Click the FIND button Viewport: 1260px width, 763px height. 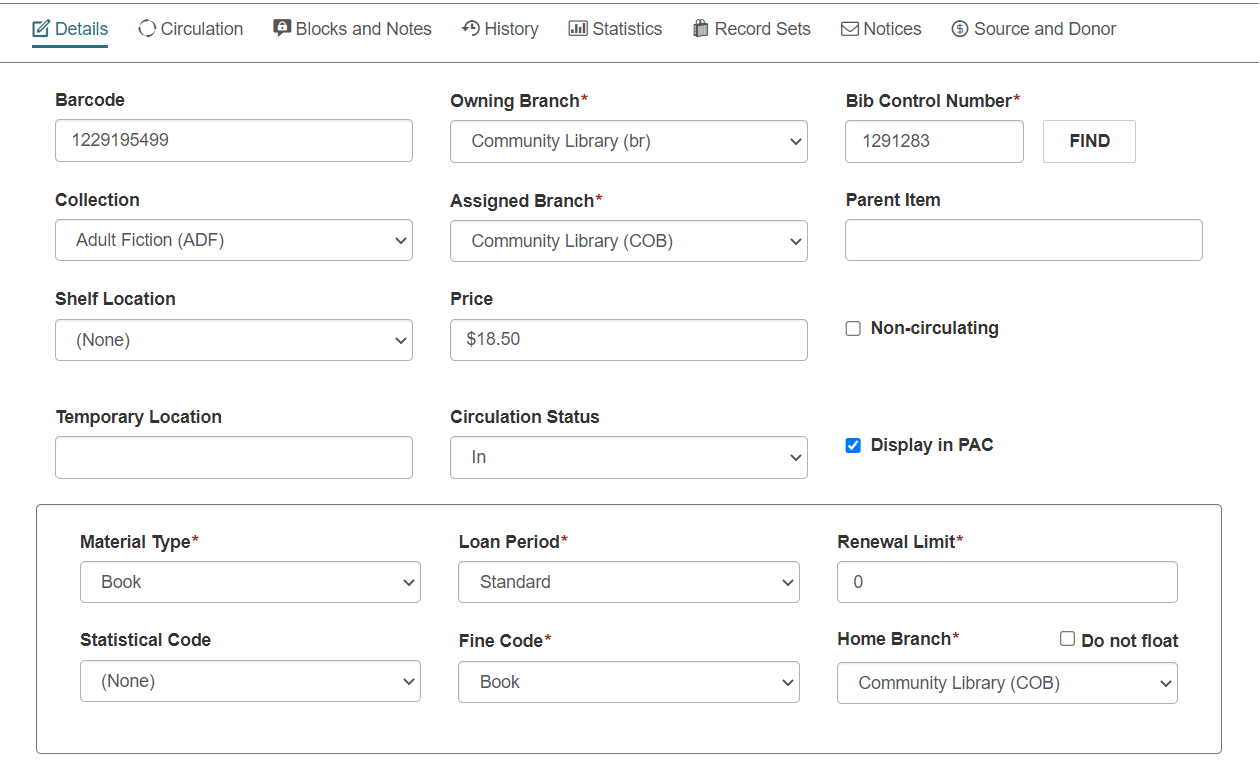coord(1089,141)
